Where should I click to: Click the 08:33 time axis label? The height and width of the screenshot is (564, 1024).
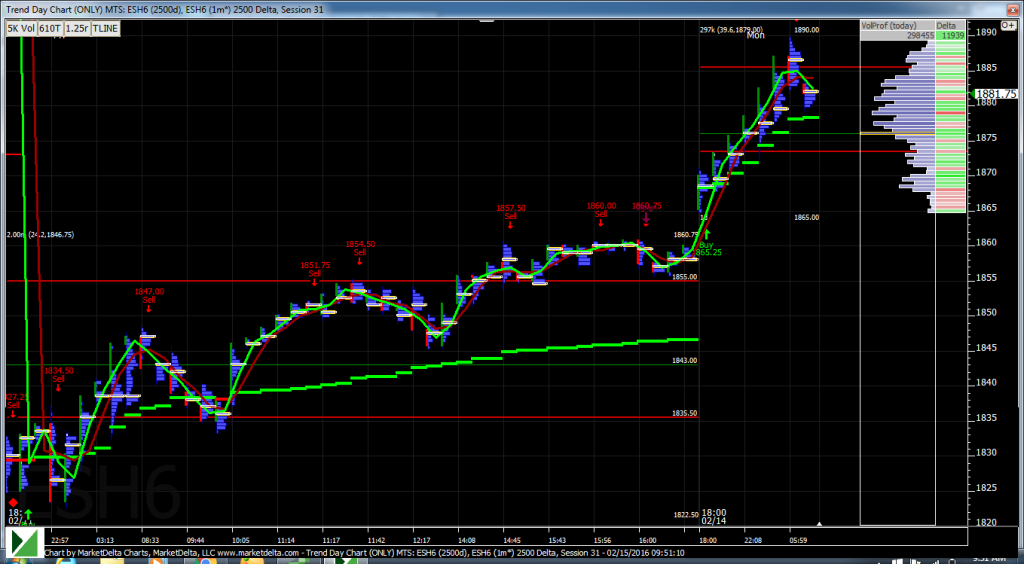point(151,540)
